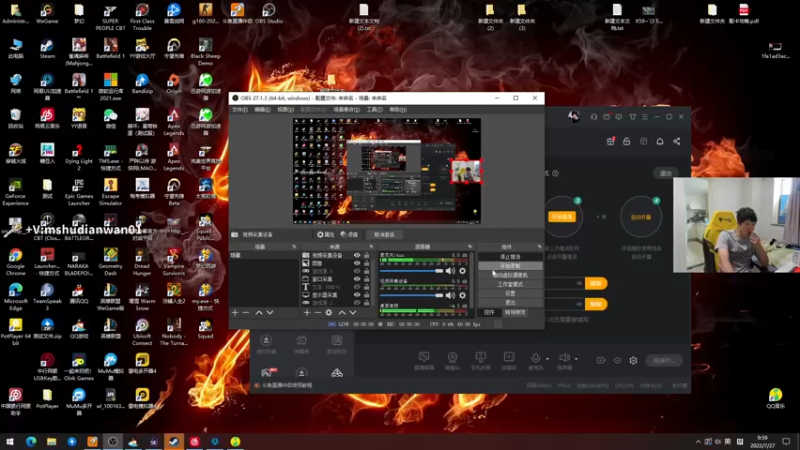
Task: Remove scene with minus icon in Scenes panel
Action: [246, 312]
